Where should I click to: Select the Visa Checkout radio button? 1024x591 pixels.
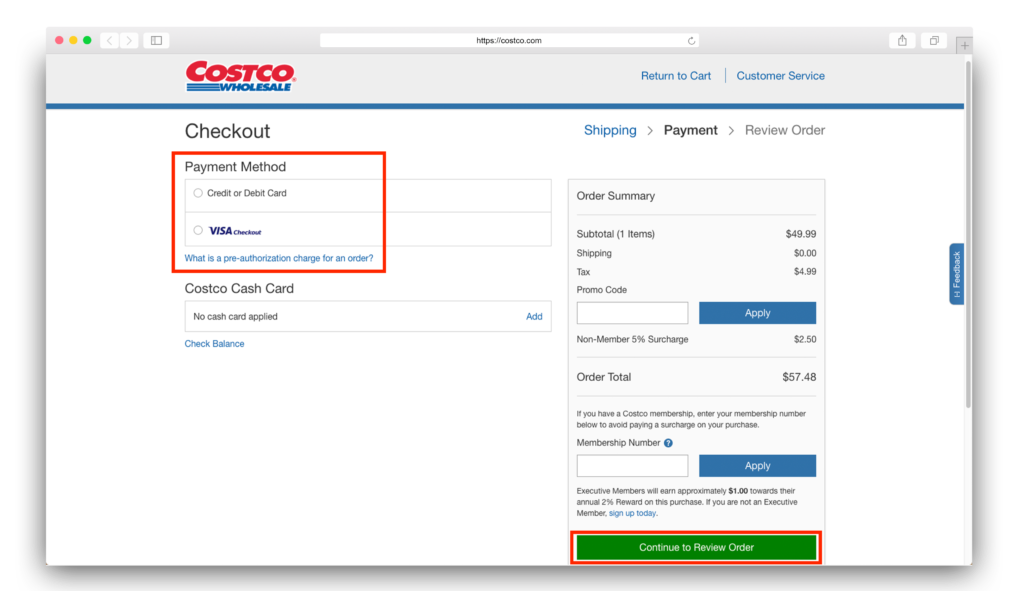coord(198,231)
